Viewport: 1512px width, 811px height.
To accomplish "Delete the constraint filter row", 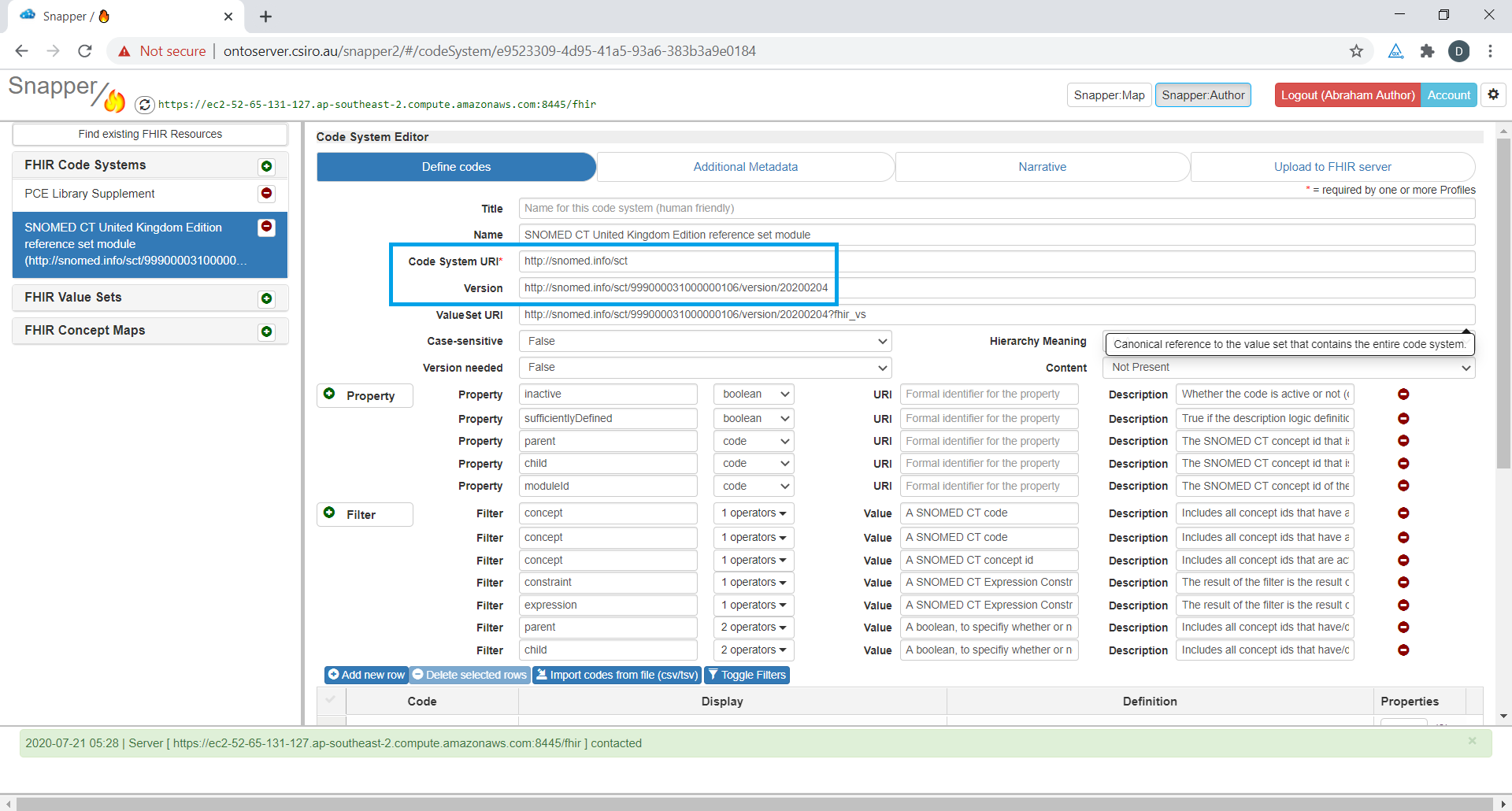I will tap(1403, 582).
